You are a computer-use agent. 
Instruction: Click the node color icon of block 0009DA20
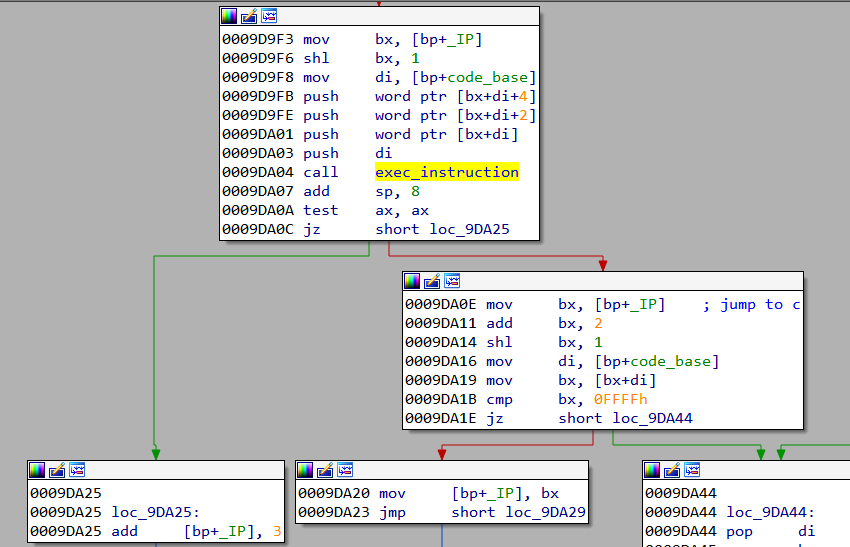(x=305, y=470)
